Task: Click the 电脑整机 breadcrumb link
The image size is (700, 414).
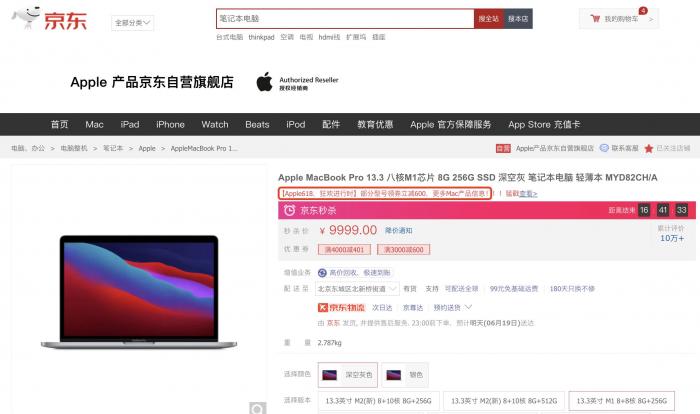Action: (74, 148)
